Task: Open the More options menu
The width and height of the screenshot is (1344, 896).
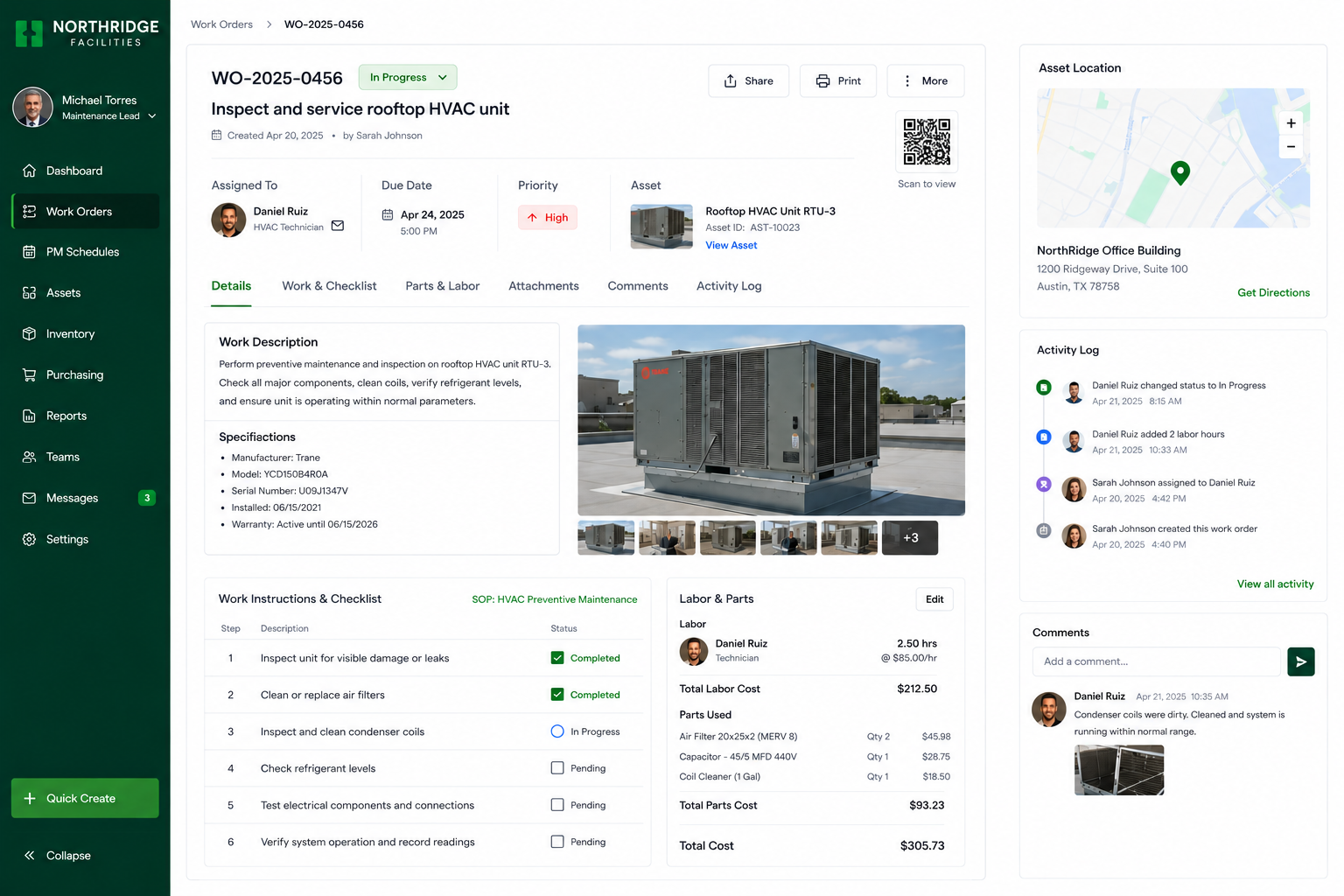Action: coord(926,80)
